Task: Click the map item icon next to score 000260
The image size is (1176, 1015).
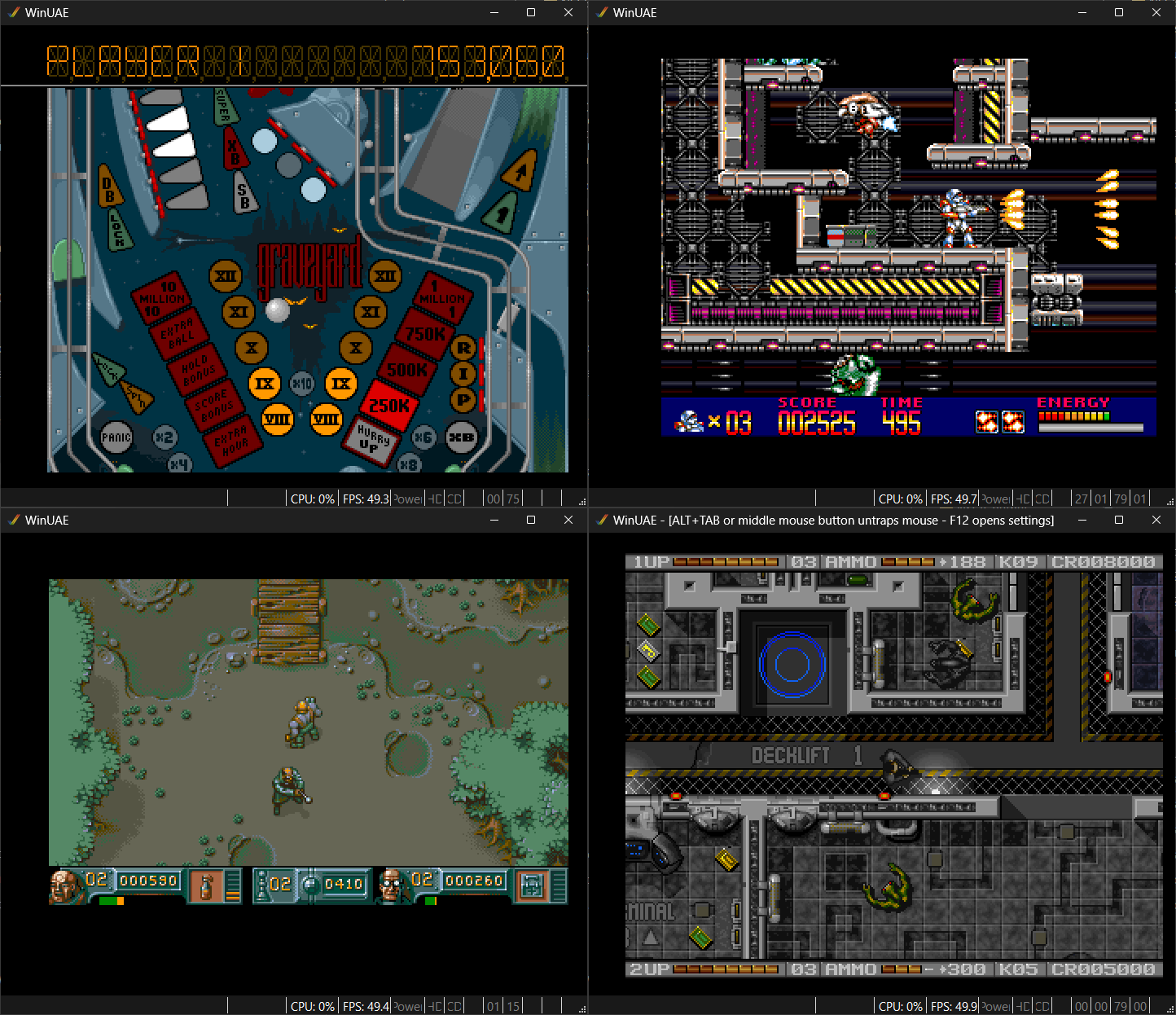Action: coord(531,885)
